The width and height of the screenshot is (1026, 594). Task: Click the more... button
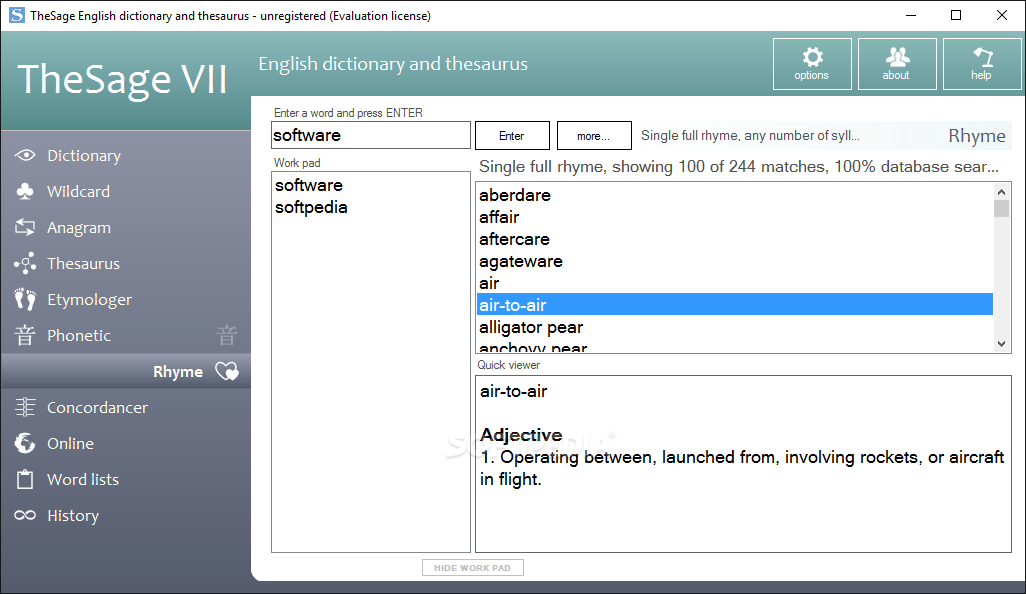click(x=594, y=135)
